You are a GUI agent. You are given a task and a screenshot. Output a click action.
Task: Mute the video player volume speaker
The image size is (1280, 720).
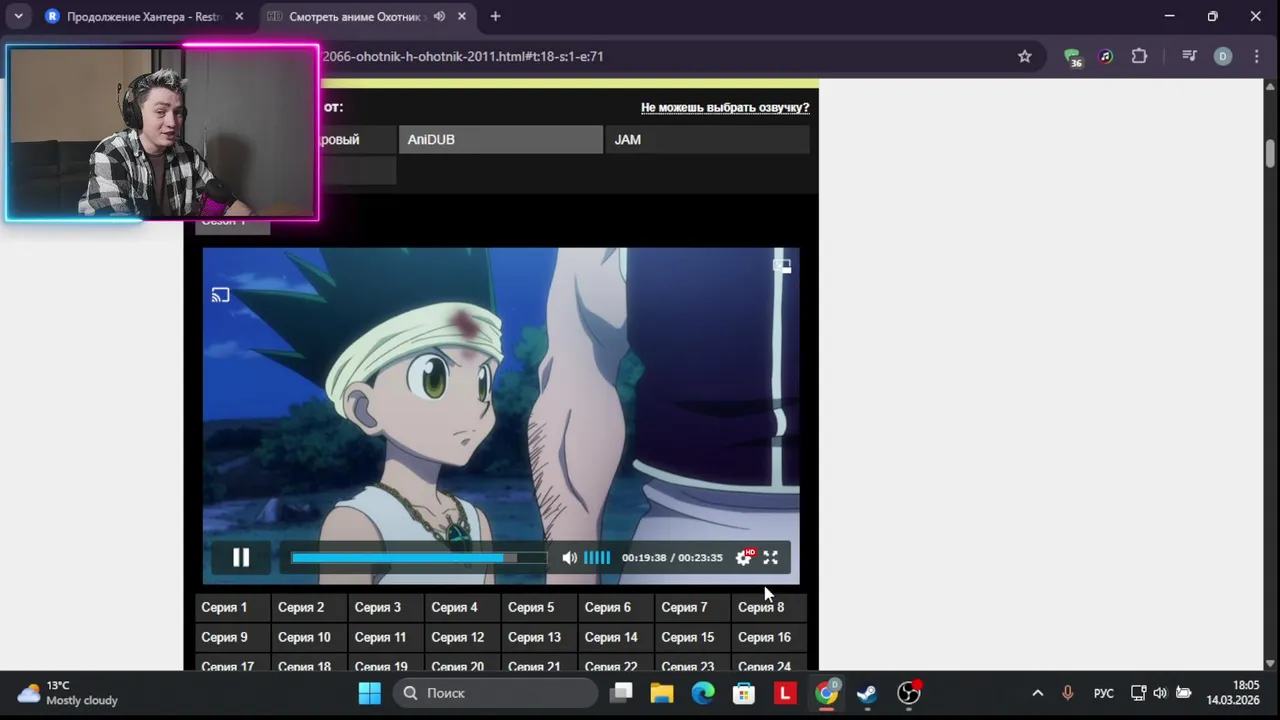(569, 558)
